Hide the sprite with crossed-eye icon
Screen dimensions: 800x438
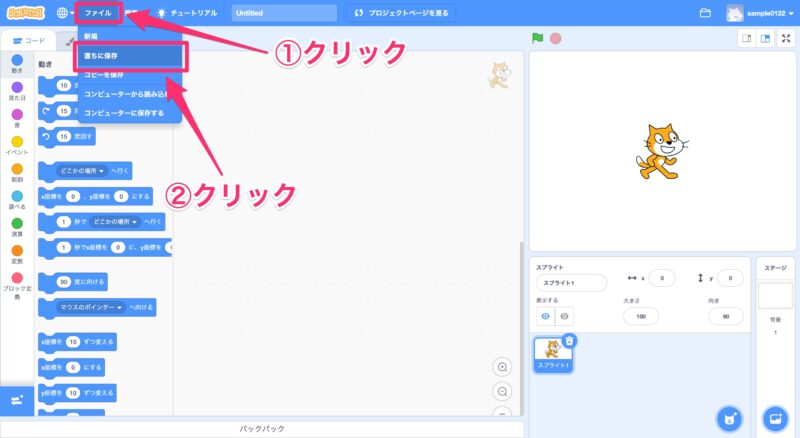(x=565, y=316)
